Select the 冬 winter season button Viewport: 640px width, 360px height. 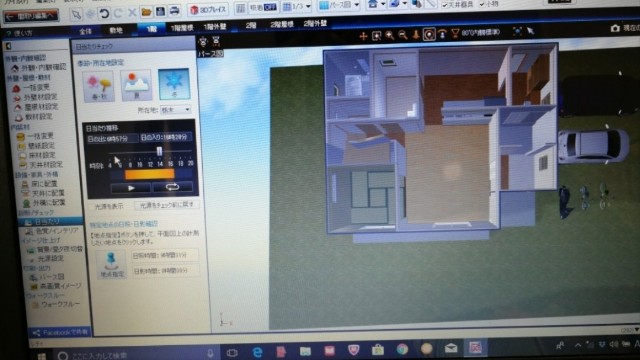tap(174, 84)
